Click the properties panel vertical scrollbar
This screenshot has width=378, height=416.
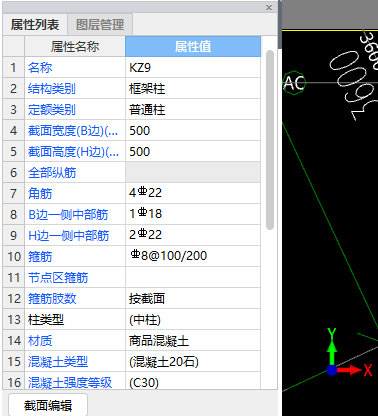[x=270, y=140]
